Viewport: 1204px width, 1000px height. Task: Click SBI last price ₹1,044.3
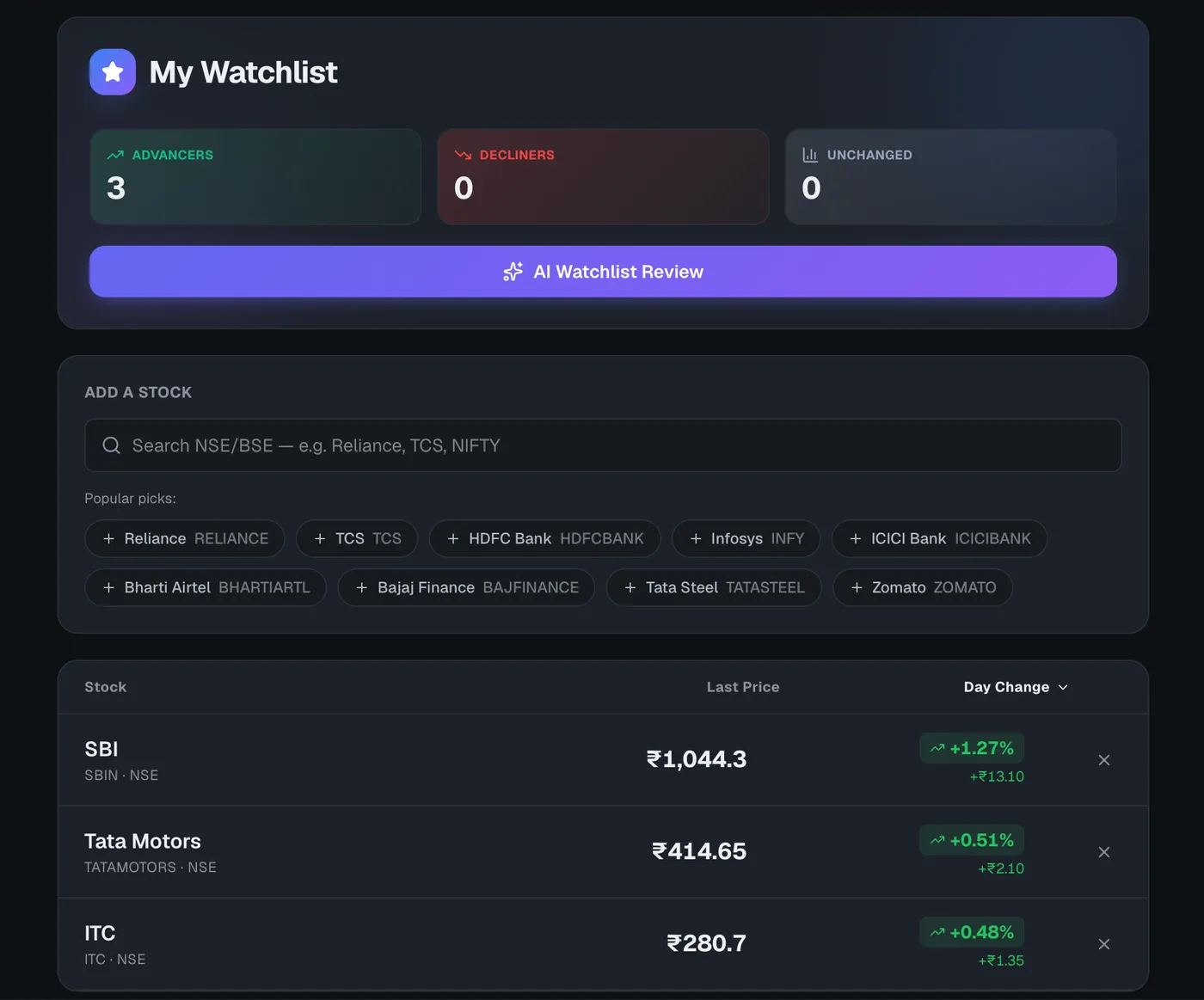point(697,759)
